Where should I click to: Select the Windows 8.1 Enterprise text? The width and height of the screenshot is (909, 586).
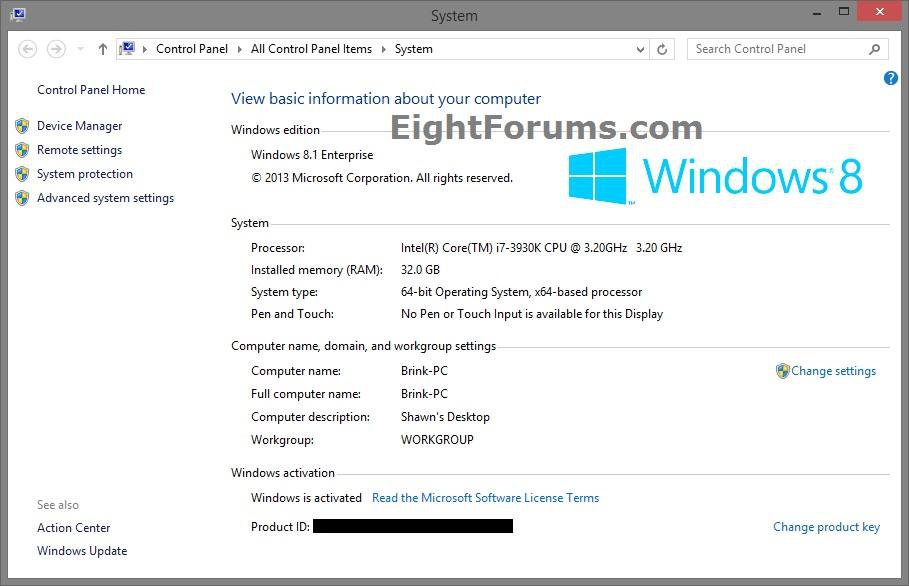(x=312, y=155)
